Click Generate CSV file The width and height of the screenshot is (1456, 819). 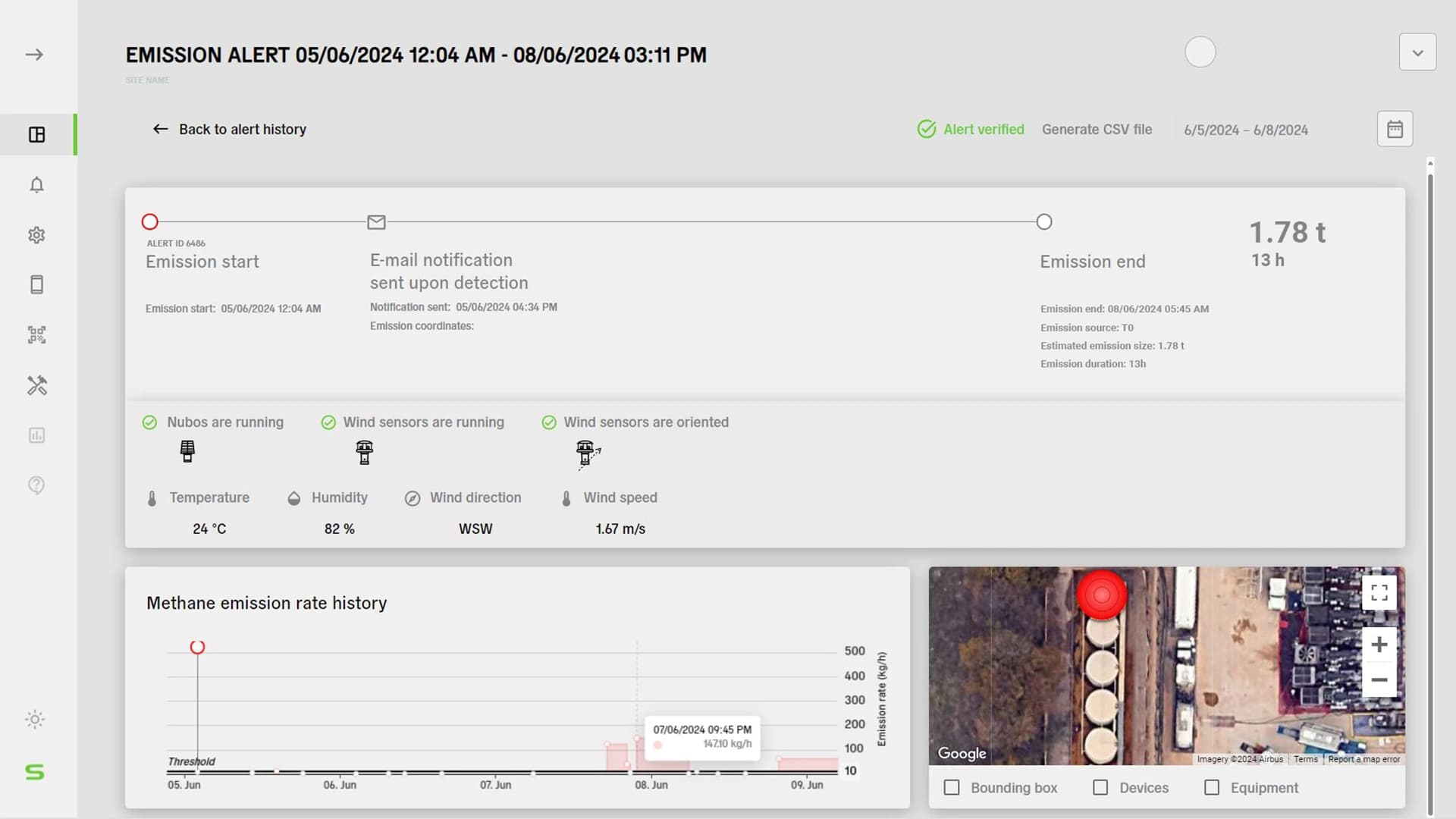tap(1097, 130)
